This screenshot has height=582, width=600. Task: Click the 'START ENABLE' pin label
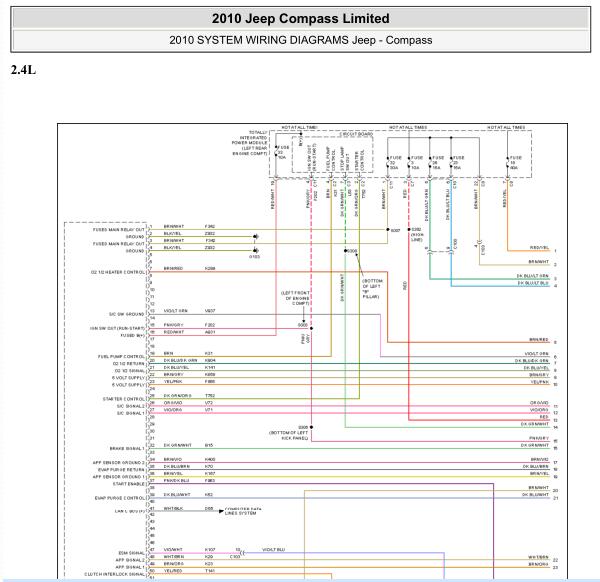pos(129,484)
